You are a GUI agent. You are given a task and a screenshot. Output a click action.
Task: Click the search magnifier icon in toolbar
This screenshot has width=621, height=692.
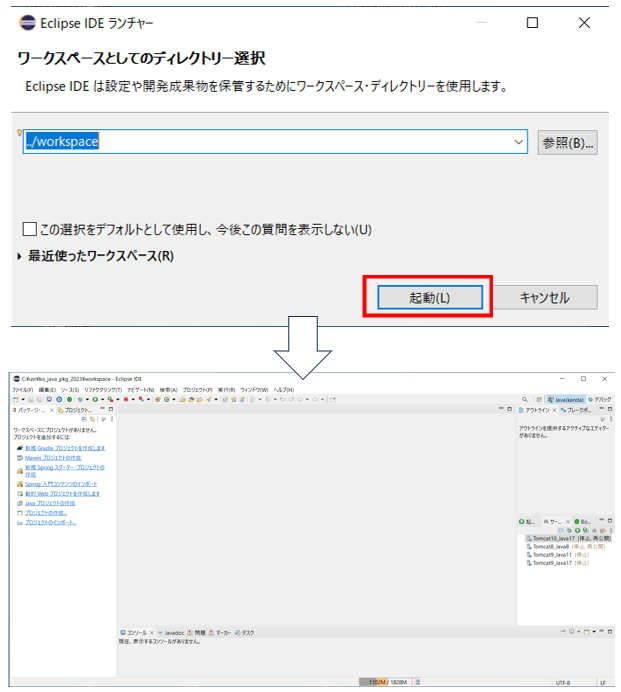point(525,399)
